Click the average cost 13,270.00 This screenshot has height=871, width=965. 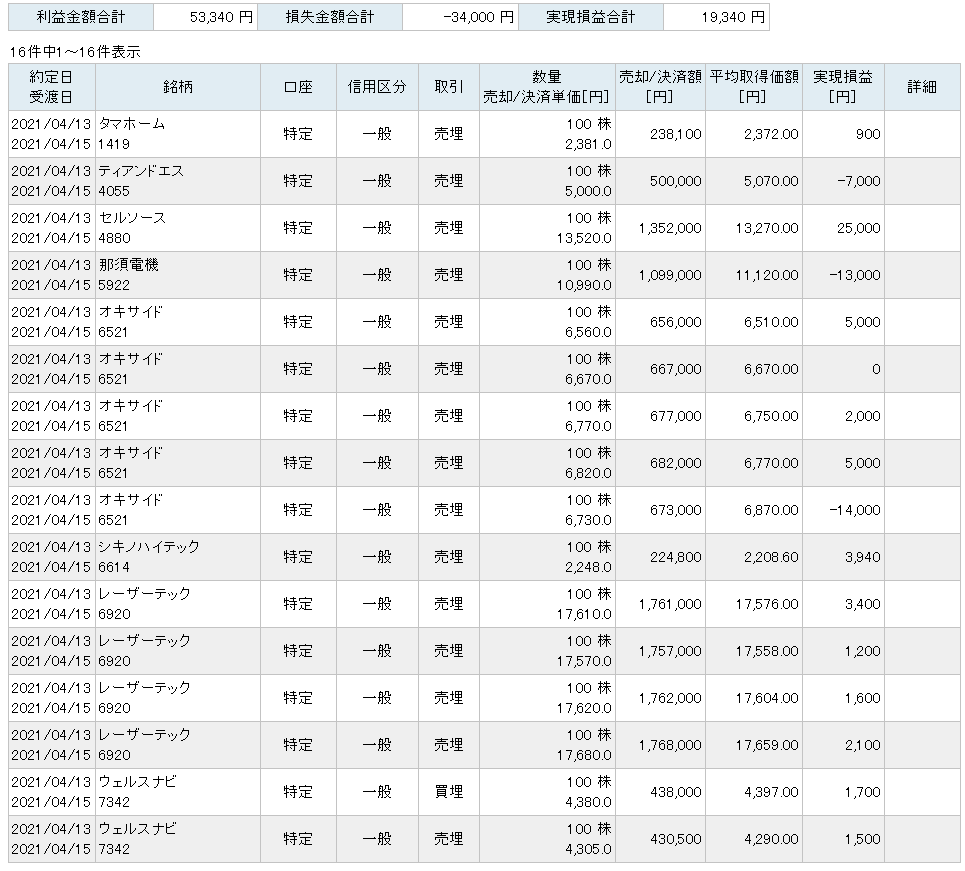(x=767, y=228)
